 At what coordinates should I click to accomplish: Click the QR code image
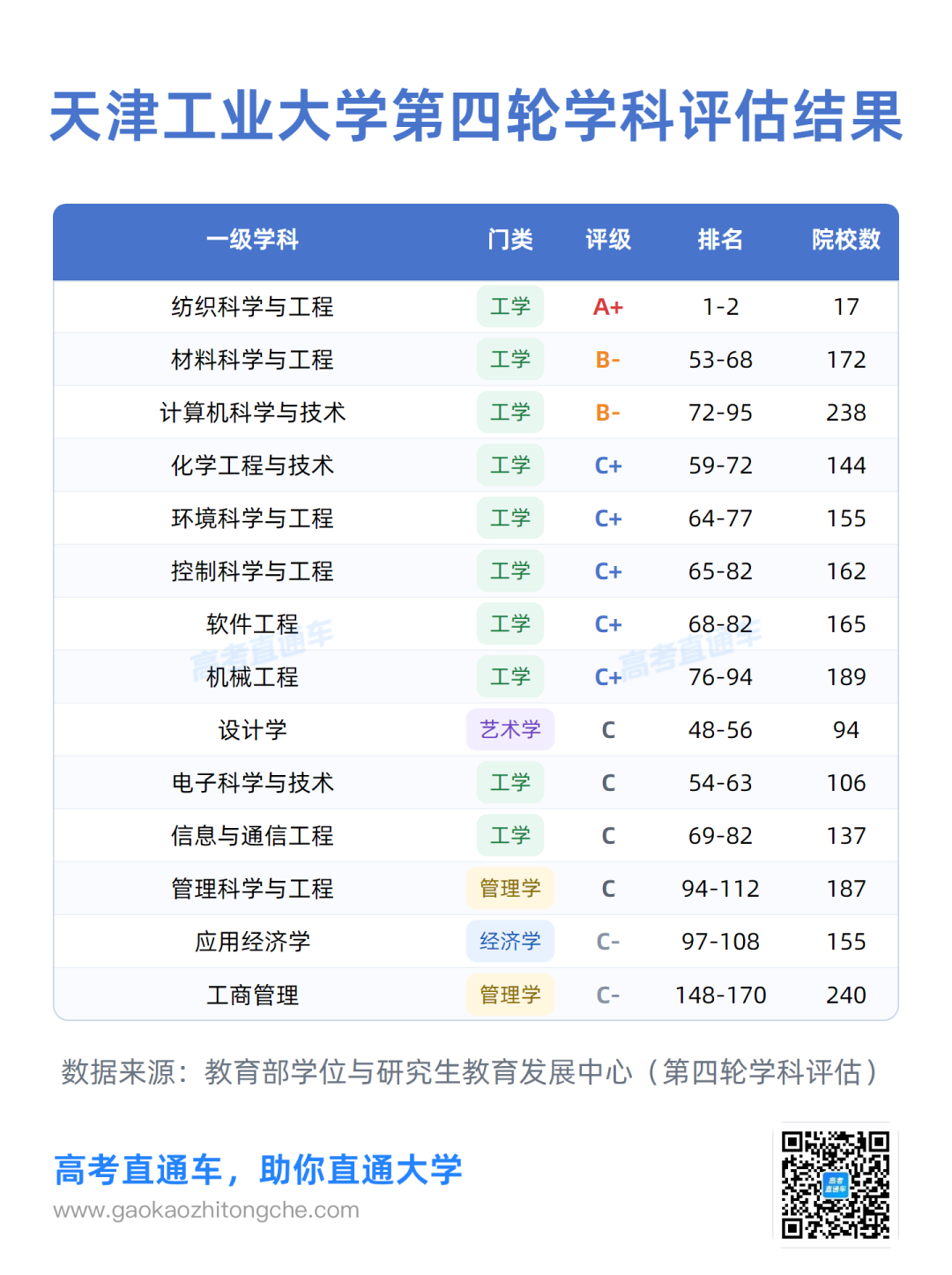click(835, 1184)
